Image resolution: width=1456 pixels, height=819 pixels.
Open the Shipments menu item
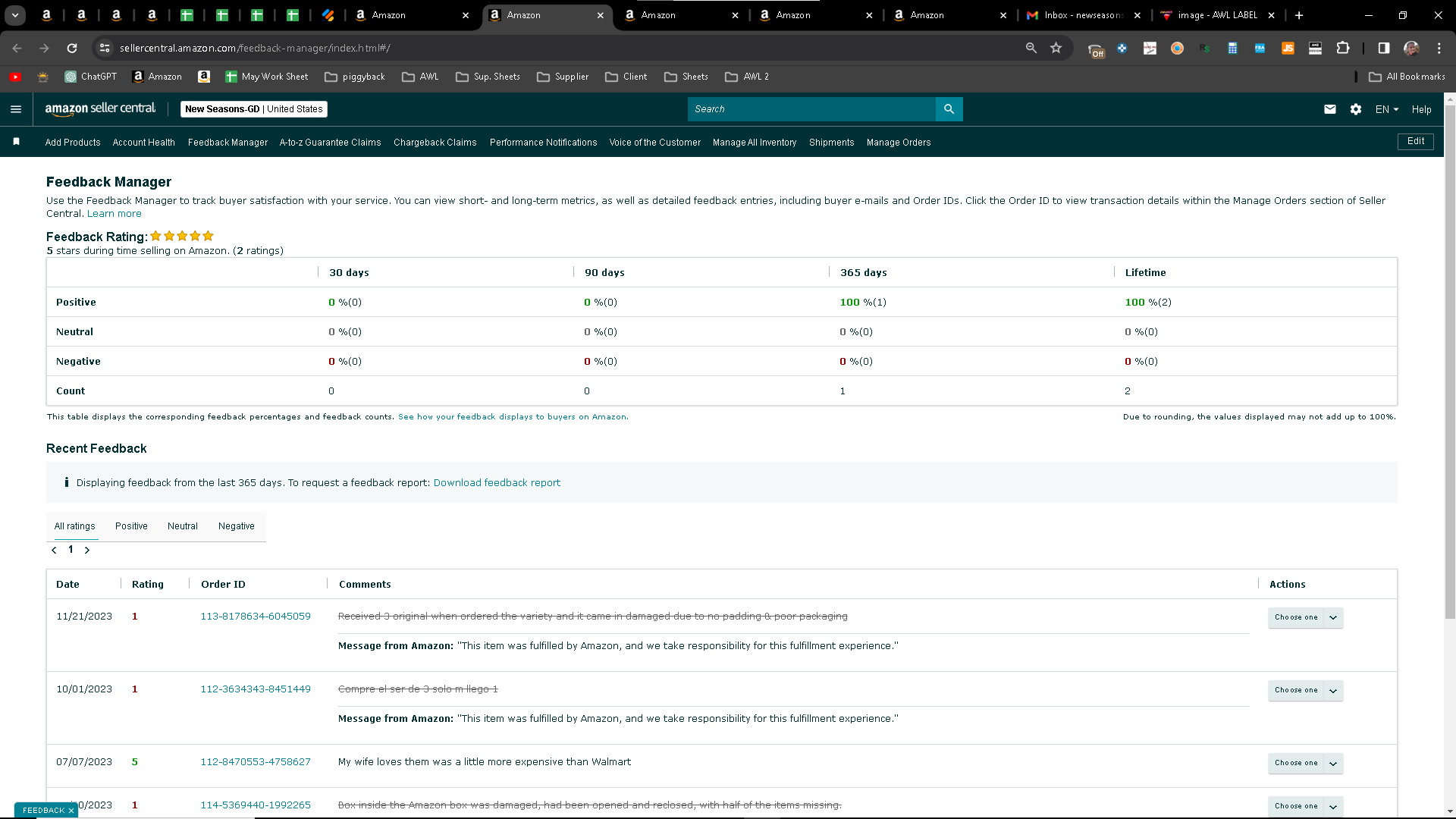point(831,143)
